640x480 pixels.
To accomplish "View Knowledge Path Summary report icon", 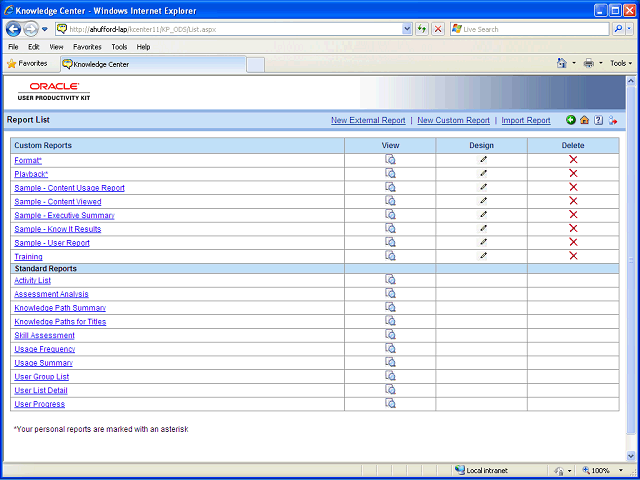I will pyautogui.click(x=390, y=307).
